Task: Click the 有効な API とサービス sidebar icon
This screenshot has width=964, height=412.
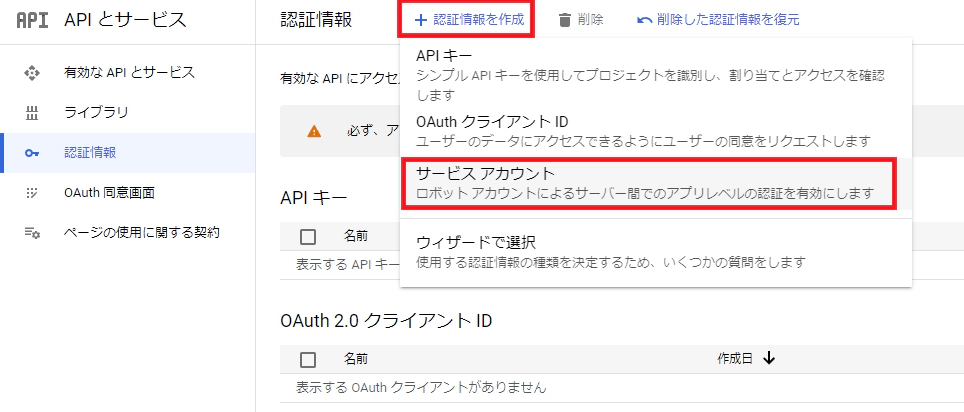Action: coord(31,73)
